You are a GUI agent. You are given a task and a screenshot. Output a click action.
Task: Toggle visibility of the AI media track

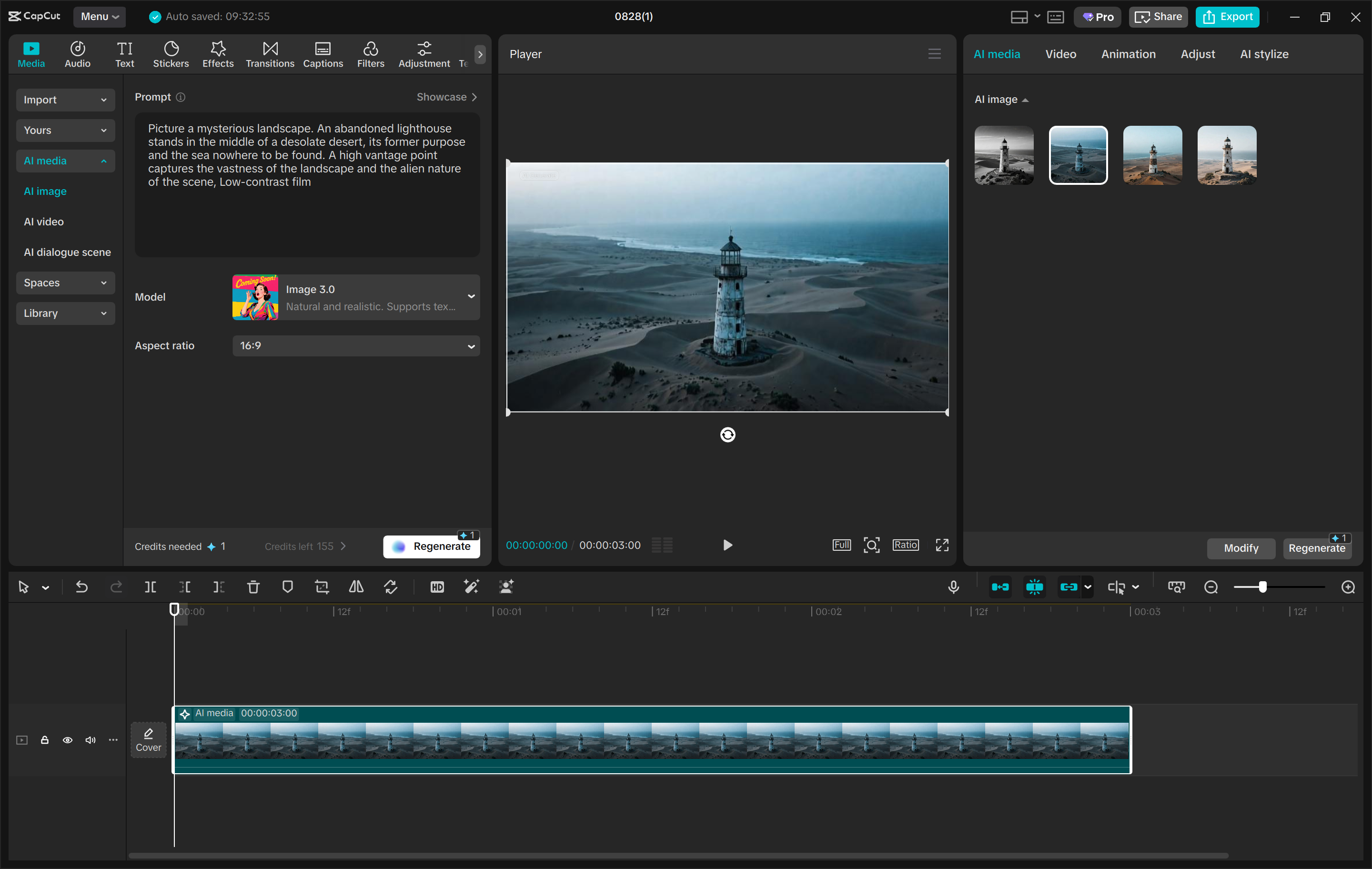coord(67,739)
